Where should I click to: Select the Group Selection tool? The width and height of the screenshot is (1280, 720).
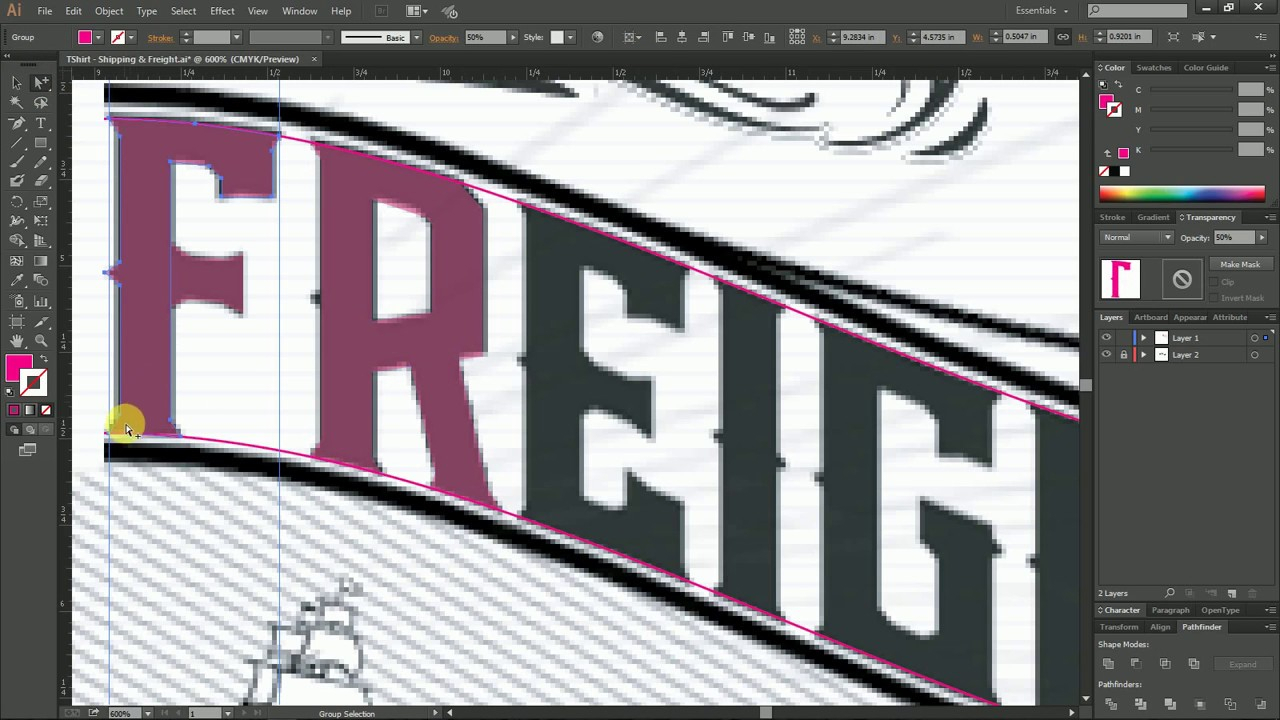point(41,83)
